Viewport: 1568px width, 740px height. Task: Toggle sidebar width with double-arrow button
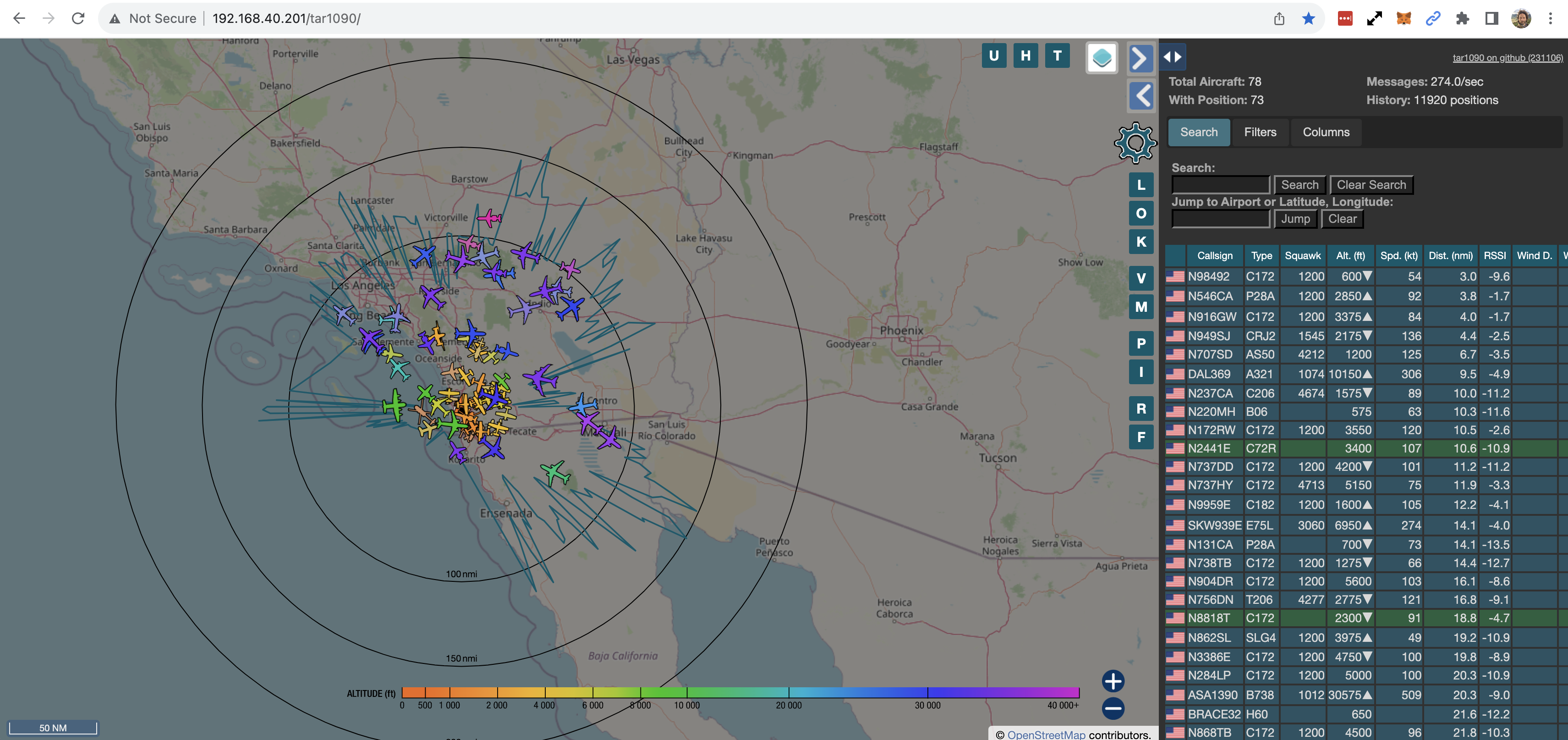1173,57
